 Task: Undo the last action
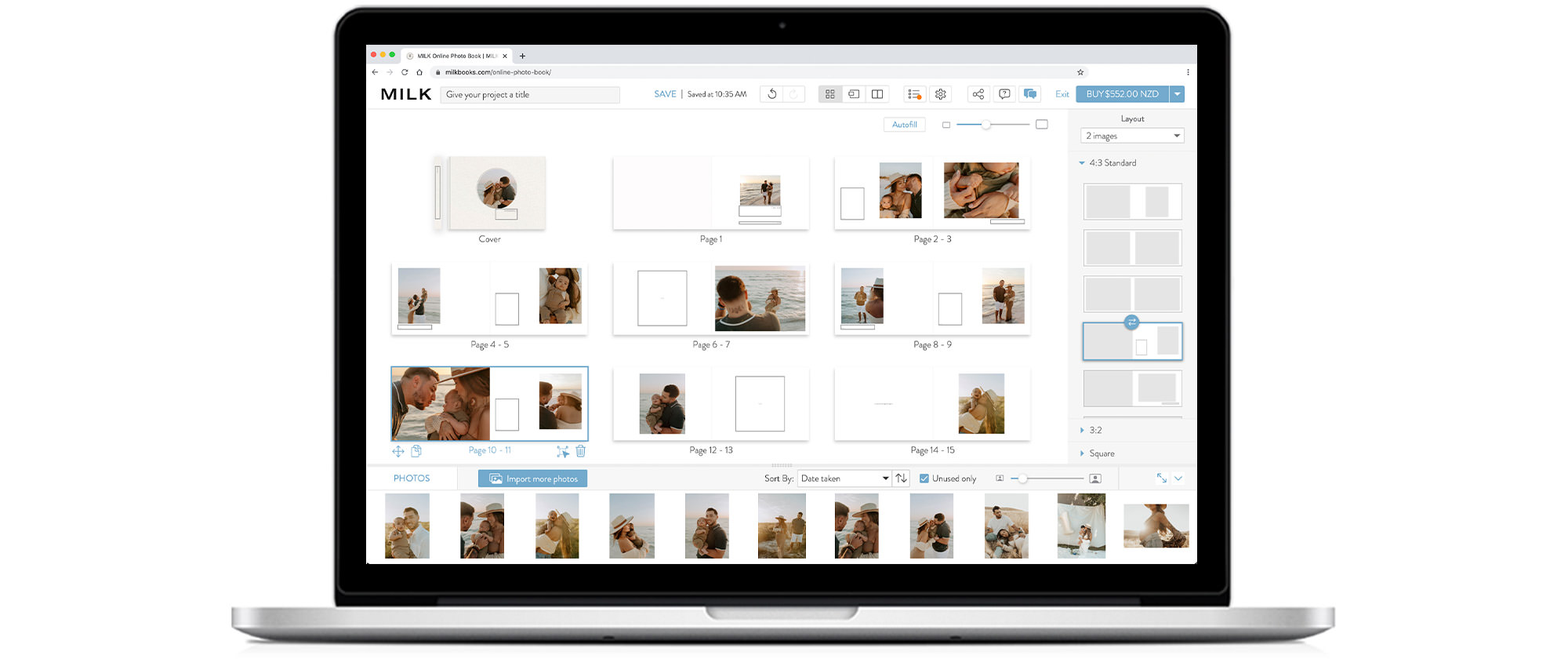[772, 94]
